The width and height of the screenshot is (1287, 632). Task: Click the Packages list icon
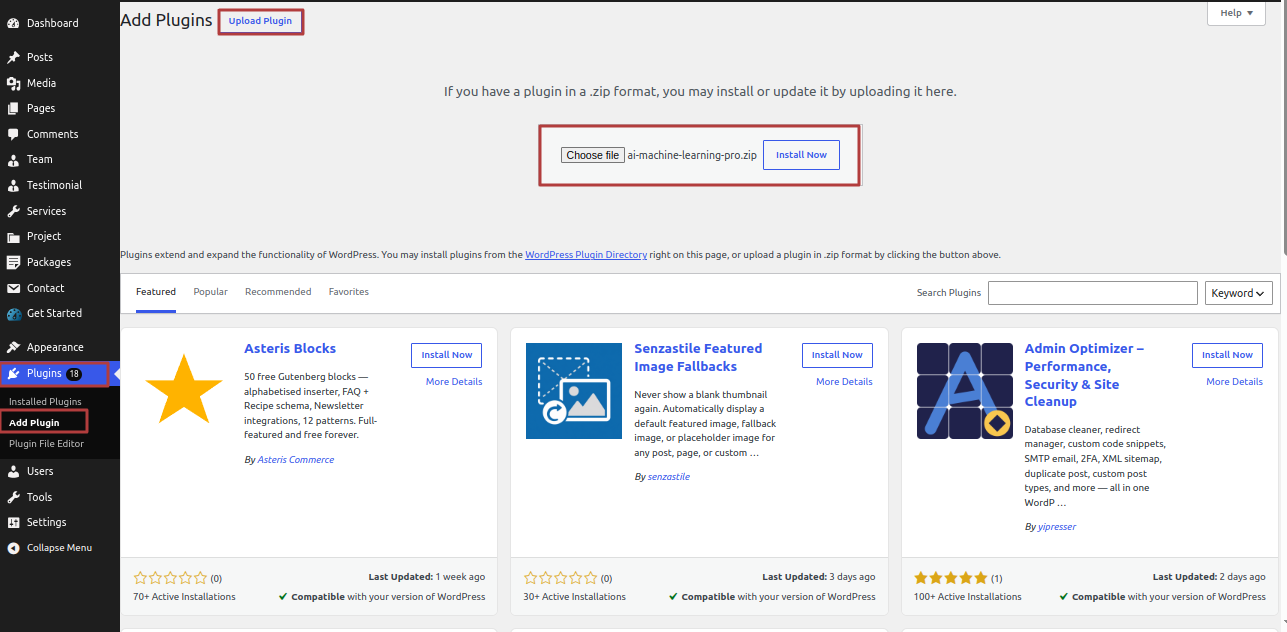coord(13,262)
